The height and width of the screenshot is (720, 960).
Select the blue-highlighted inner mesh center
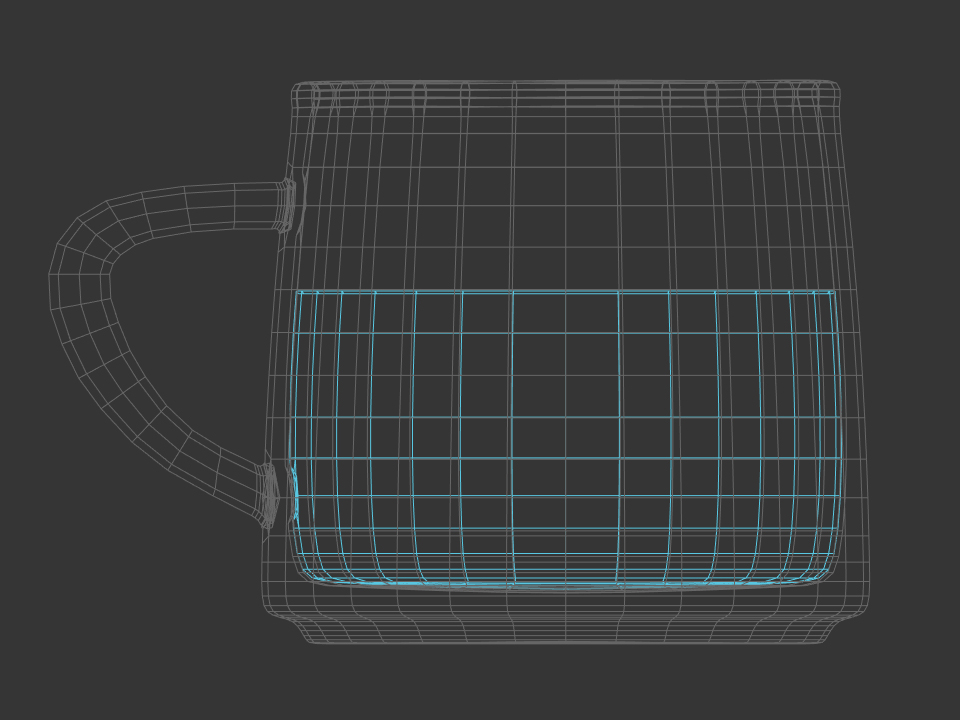(565, 435)
